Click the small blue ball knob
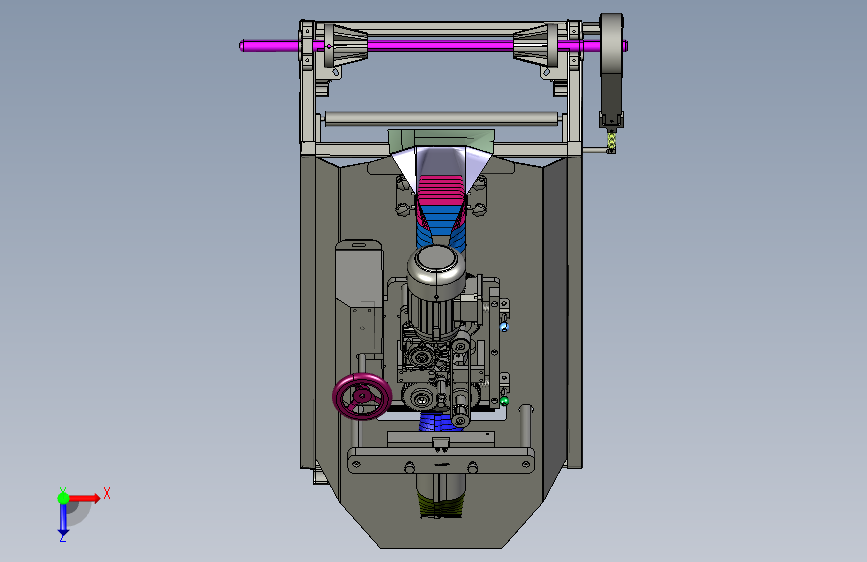The image size is (867, 562). click(x=504, y=327)
